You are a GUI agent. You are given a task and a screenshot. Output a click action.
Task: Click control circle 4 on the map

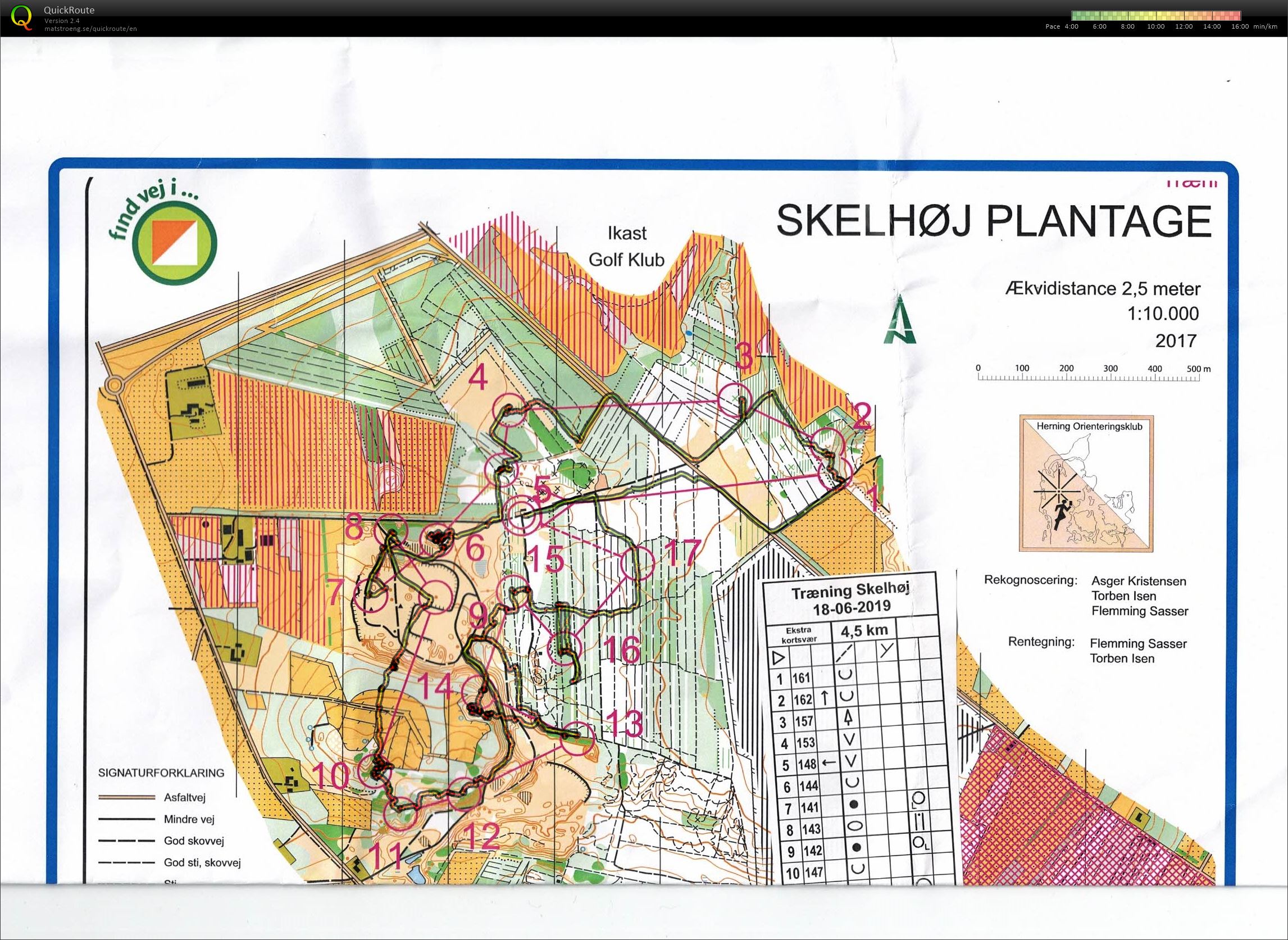pyautogui.click(x=508, y=409)
